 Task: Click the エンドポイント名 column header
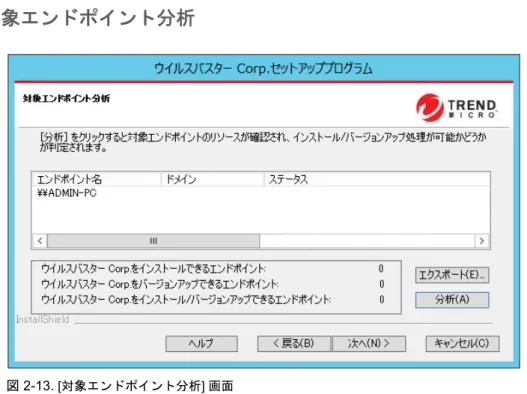(97, 180)
